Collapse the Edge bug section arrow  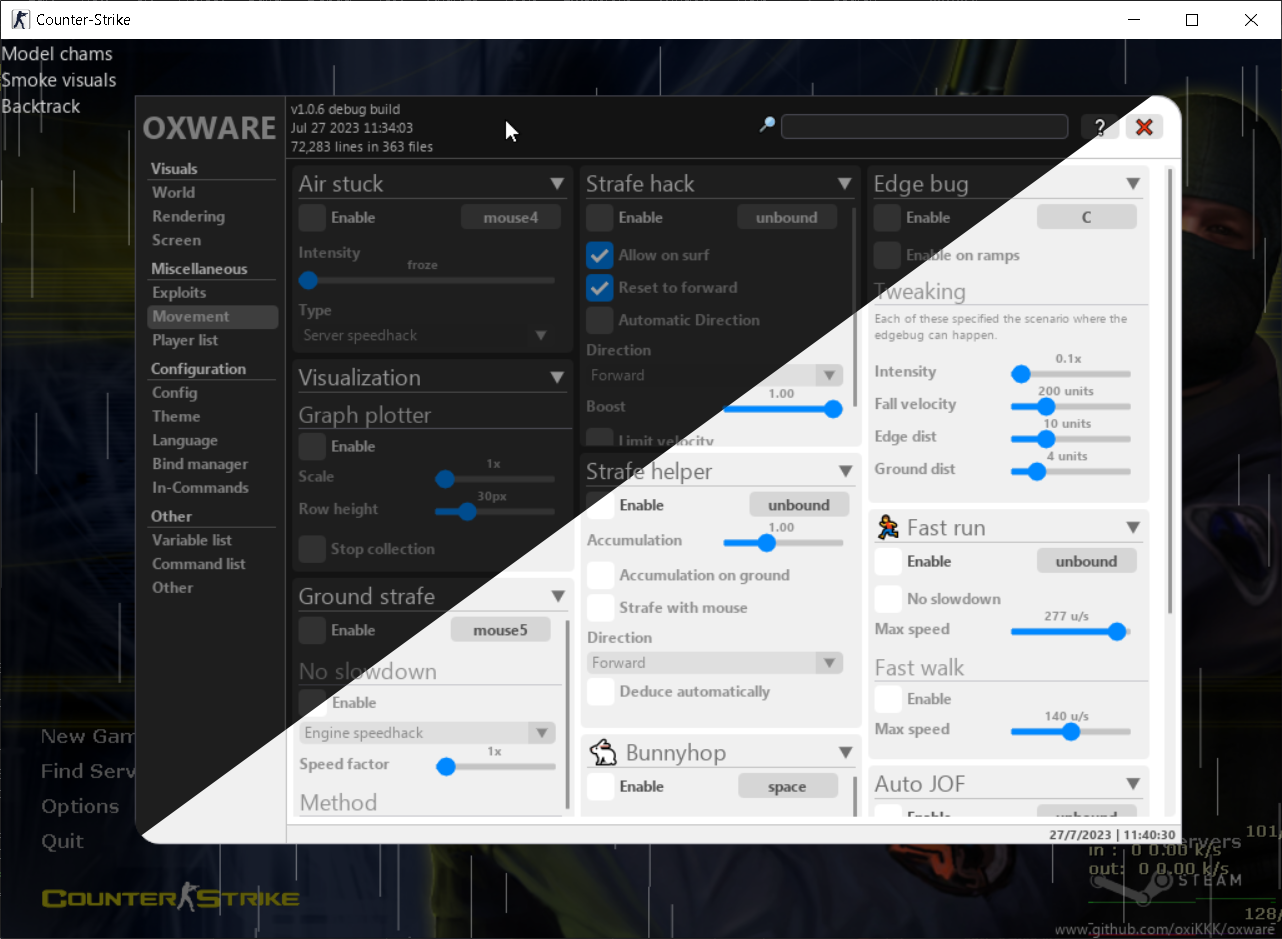click(1133, 184)
